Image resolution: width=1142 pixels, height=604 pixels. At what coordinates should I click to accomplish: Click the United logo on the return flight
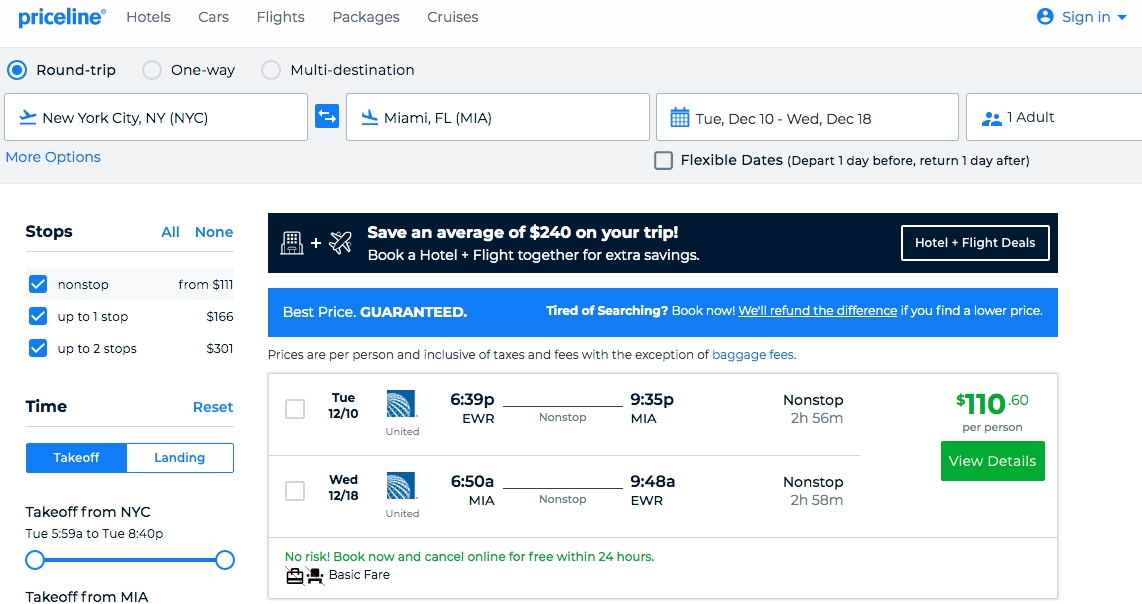[x=401, y=486]
